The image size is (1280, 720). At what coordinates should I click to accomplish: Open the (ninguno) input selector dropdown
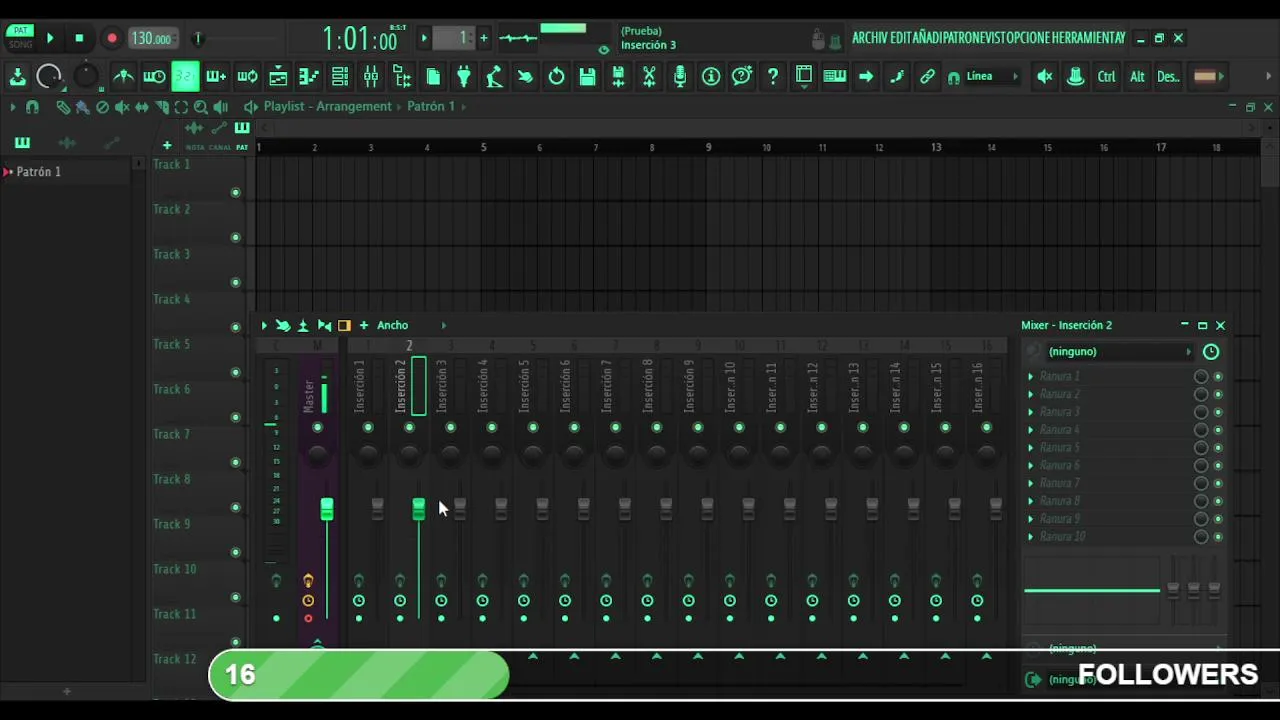[1120, 352]
